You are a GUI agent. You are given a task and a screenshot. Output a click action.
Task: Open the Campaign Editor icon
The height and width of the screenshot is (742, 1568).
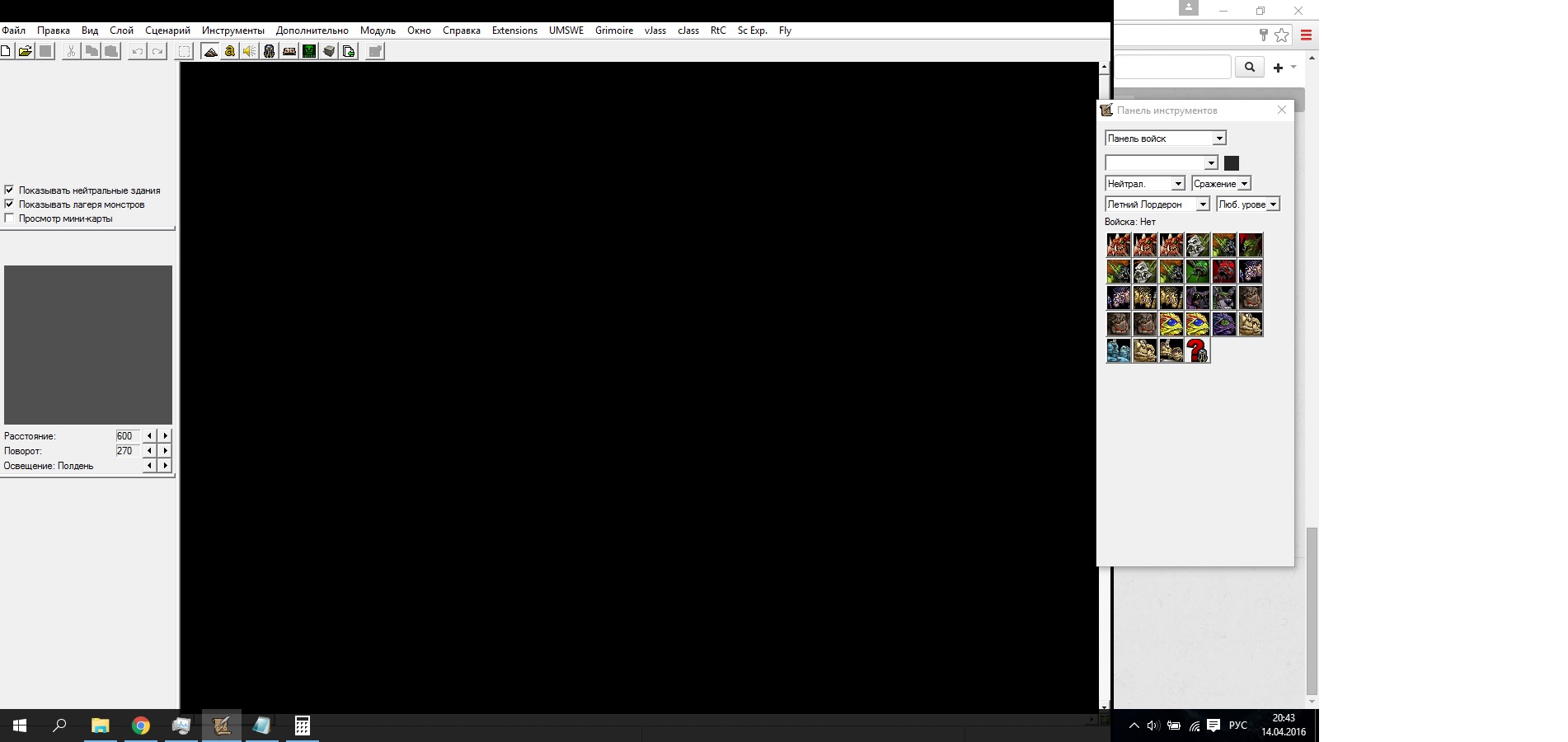[289, 51]
